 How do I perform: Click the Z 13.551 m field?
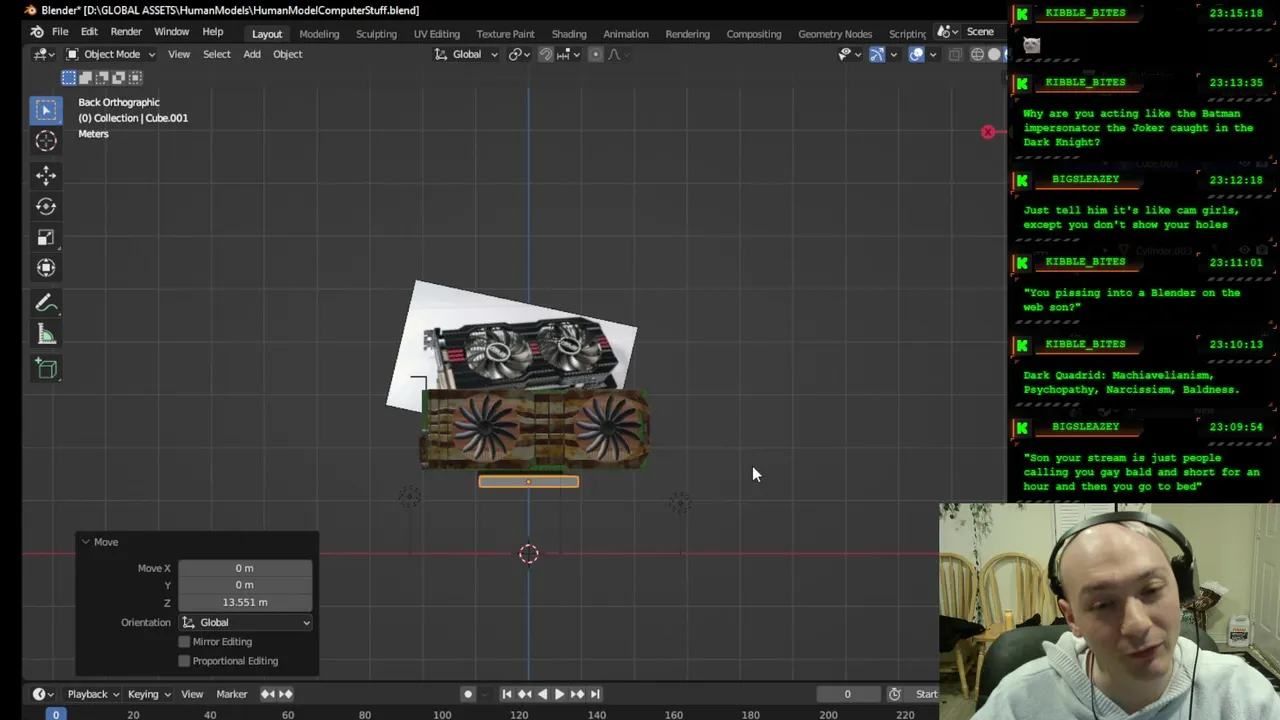coord(245,602)
